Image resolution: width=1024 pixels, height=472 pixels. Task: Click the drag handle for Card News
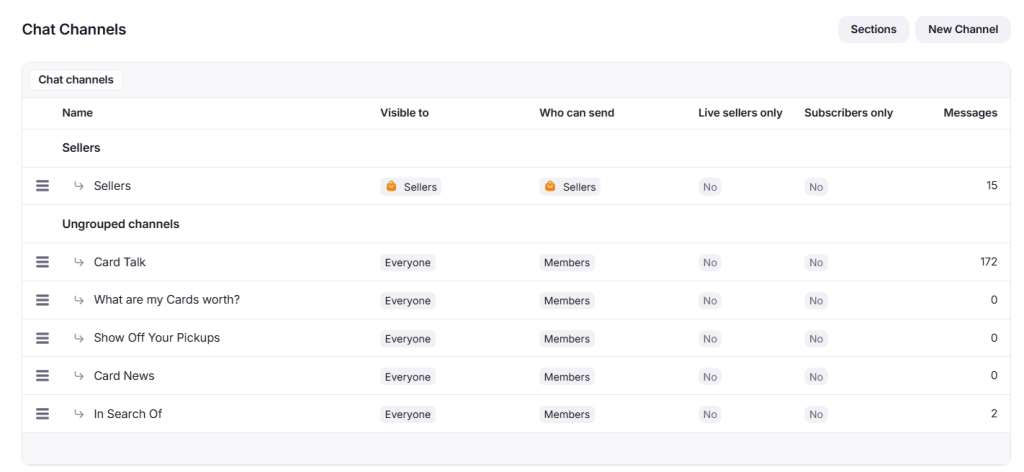click(42, 376)
